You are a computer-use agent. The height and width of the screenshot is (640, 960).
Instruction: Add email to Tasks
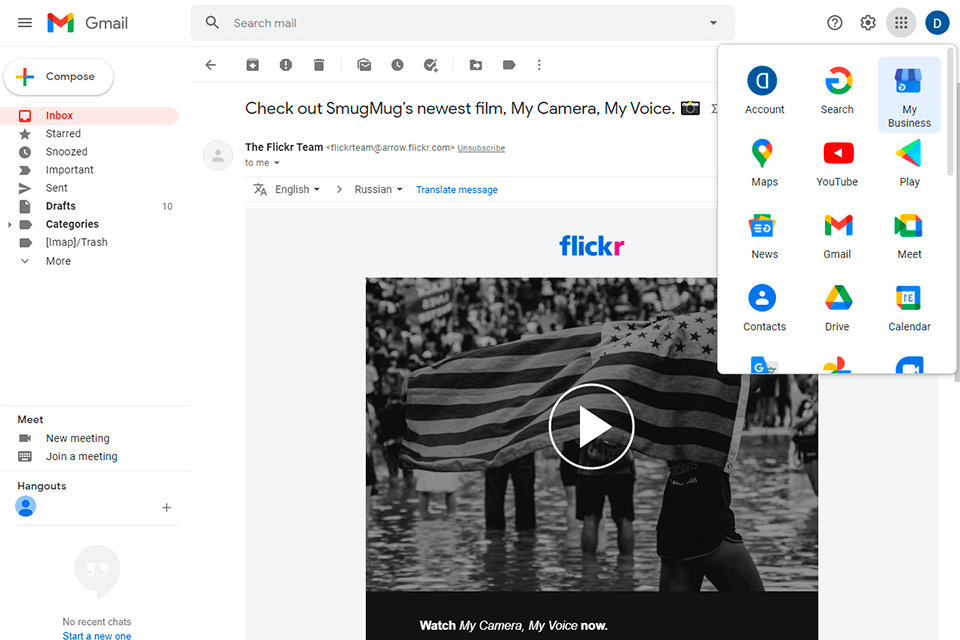coord(430,65)
